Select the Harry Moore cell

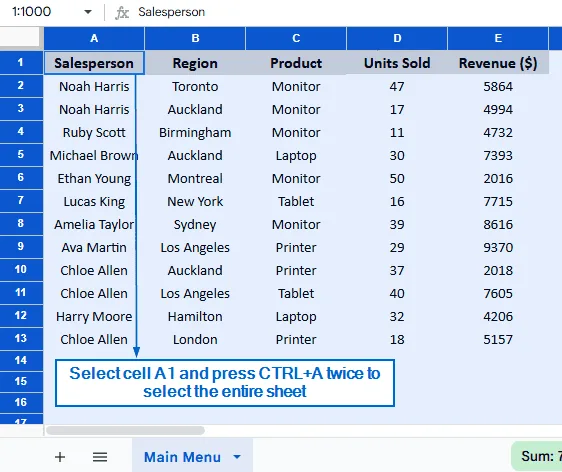(94, 316)
